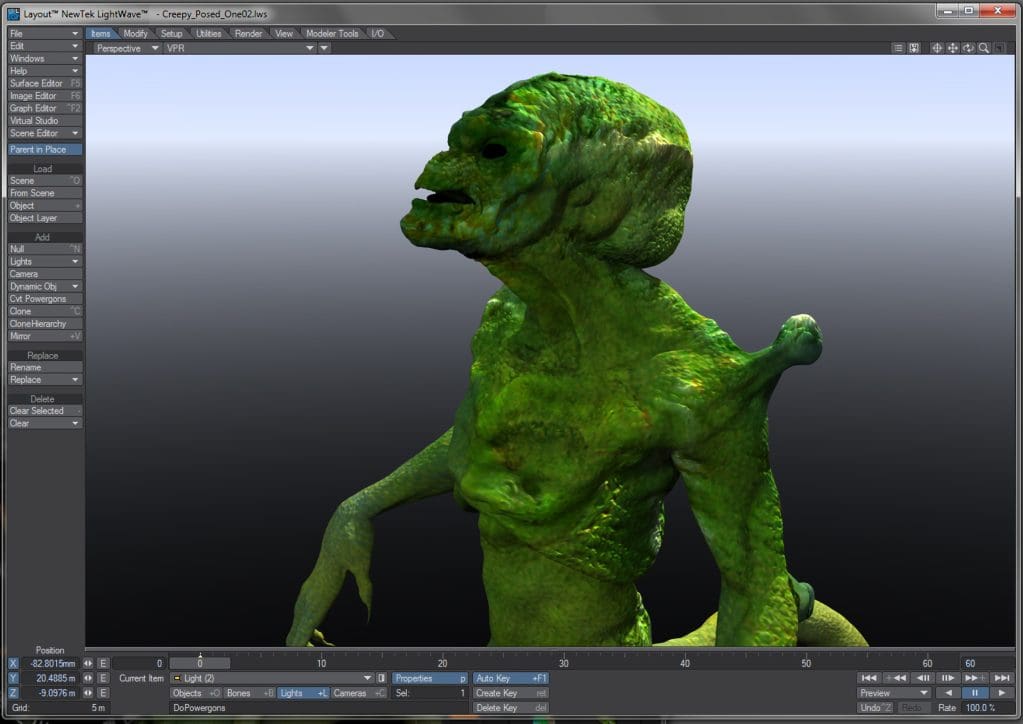Open the Surface Editor
This screenshot has width=1023, height=724.
tap(44, 83)
